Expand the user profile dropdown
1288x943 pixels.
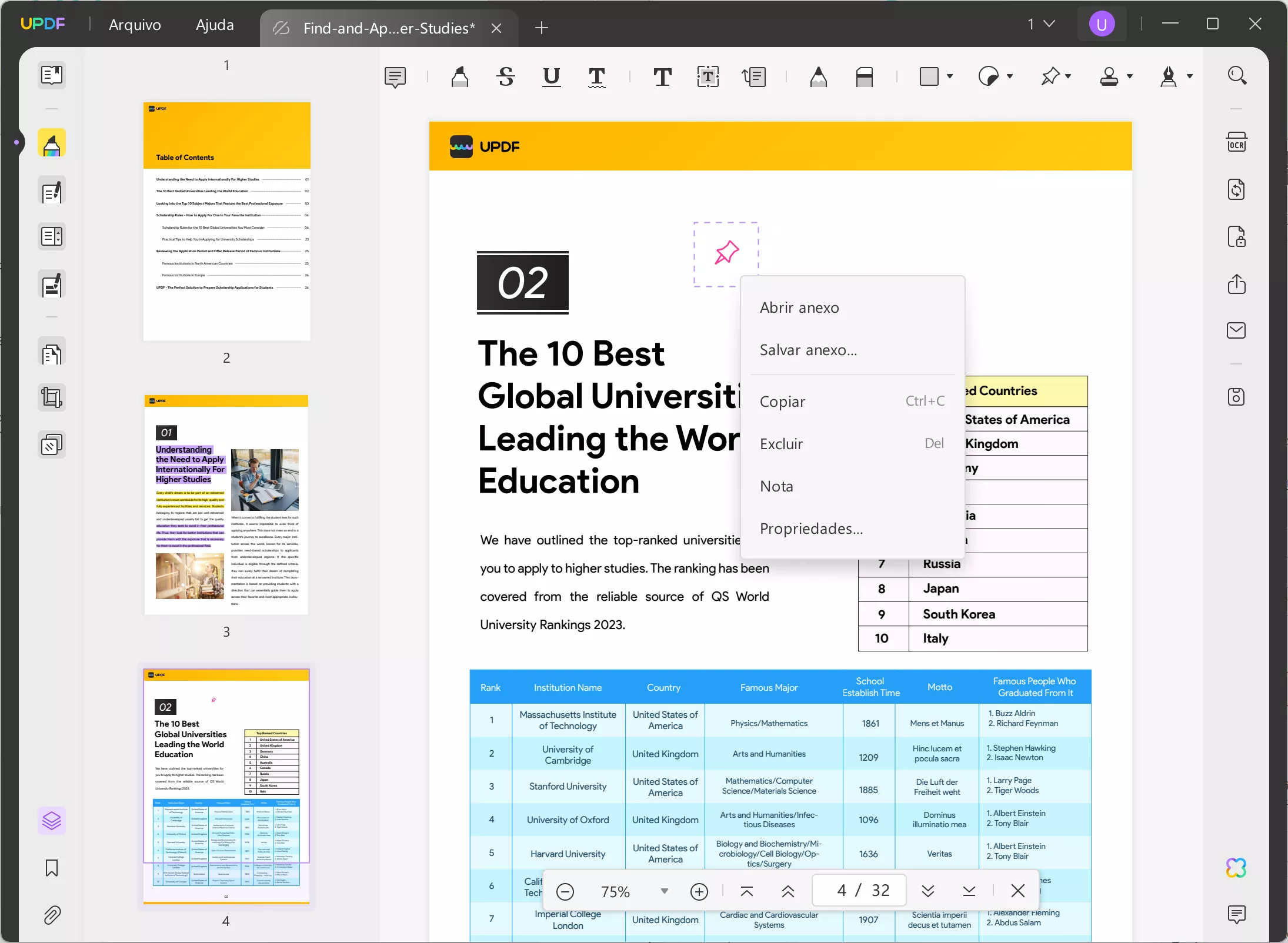pos(1100,24)
